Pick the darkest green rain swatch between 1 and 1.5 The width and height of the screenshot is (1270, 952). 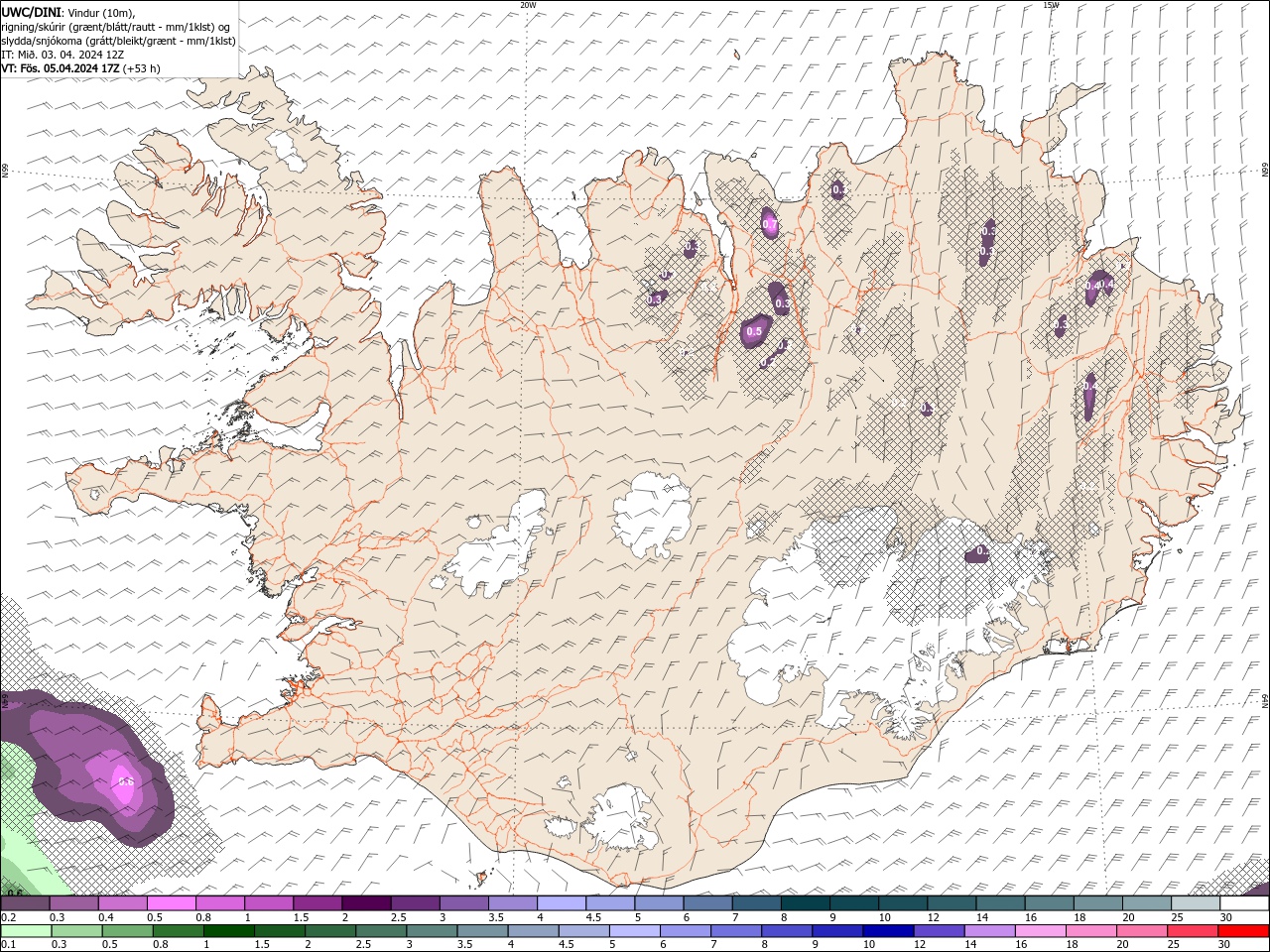(228, 931)
